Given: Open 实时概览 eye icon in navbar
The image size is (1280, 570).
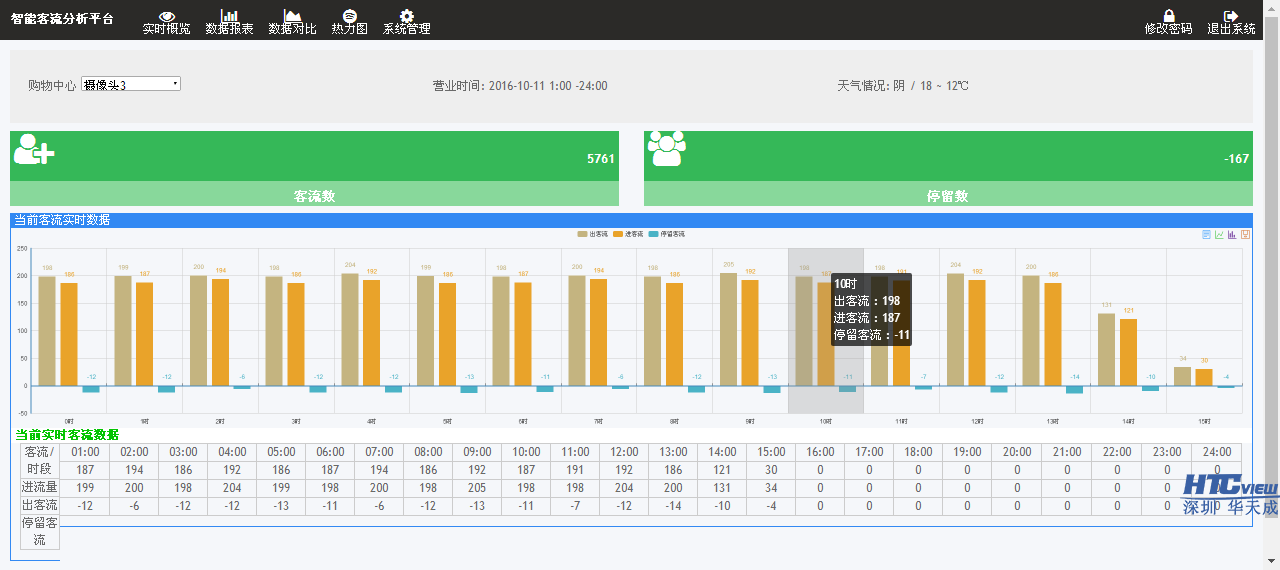Looking at the screenshot, I should coord(166,17).
